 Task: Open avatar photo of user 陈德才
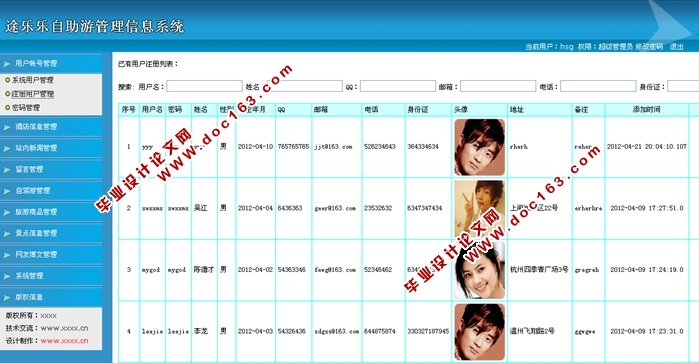(480, 270)
